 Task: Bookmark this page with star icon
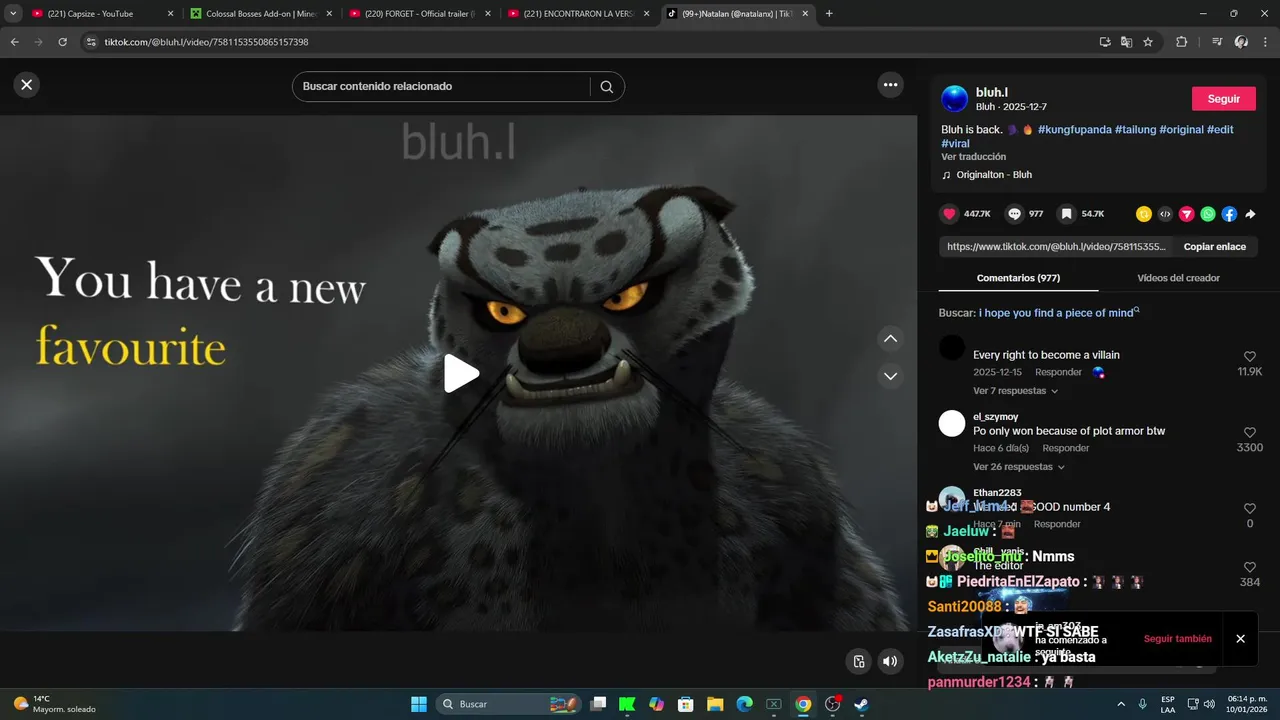pos(1148,42)
